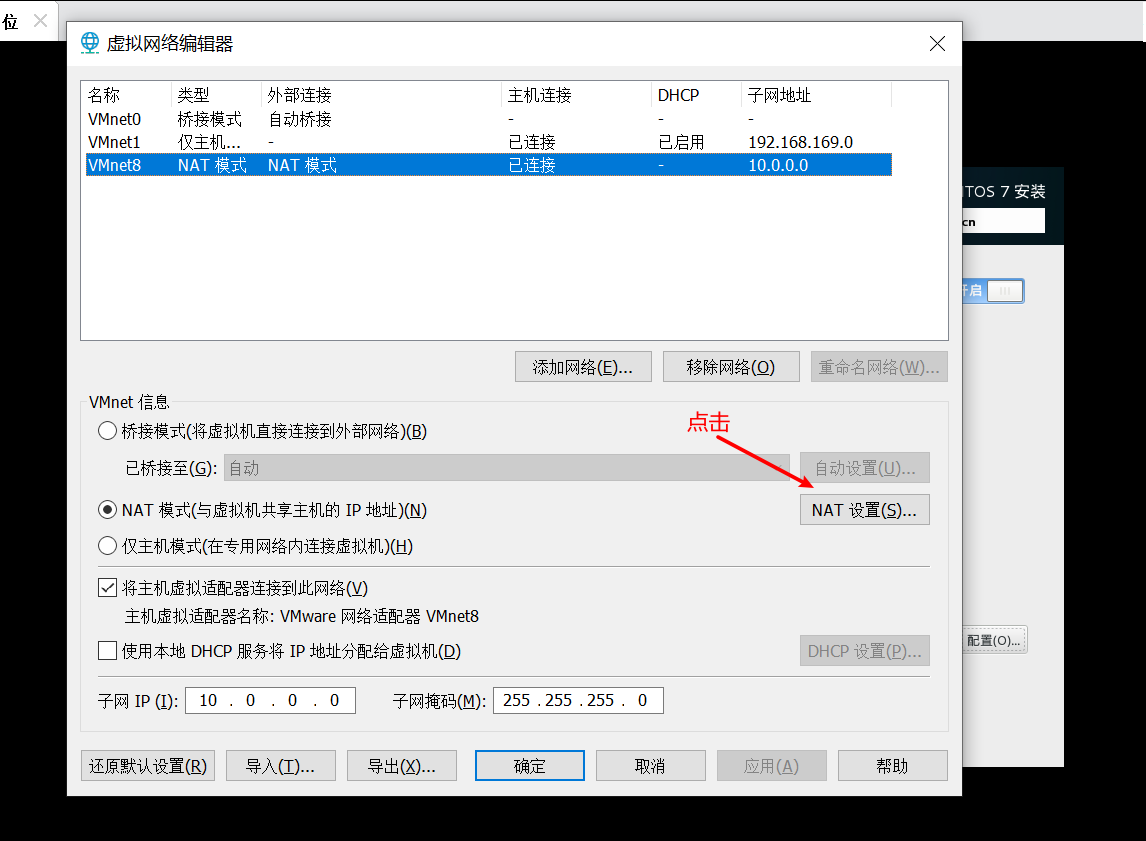Select the VMnet0 row

(x=488, y=119)
